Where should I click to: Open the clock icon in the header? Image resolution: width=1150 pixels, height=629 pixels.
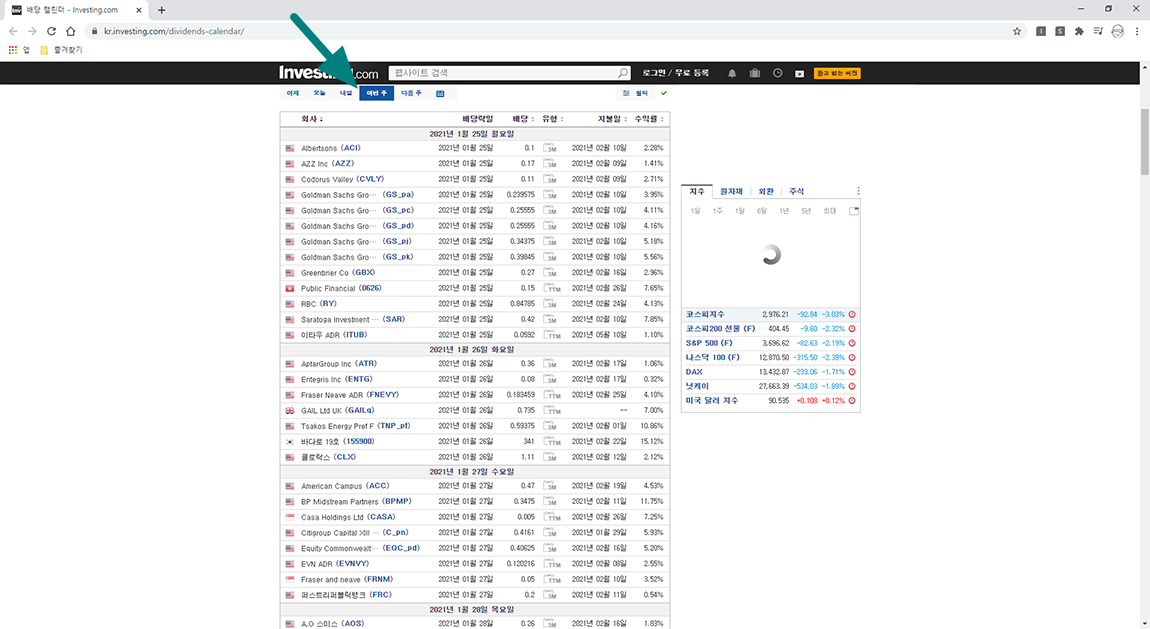[777, 73]
